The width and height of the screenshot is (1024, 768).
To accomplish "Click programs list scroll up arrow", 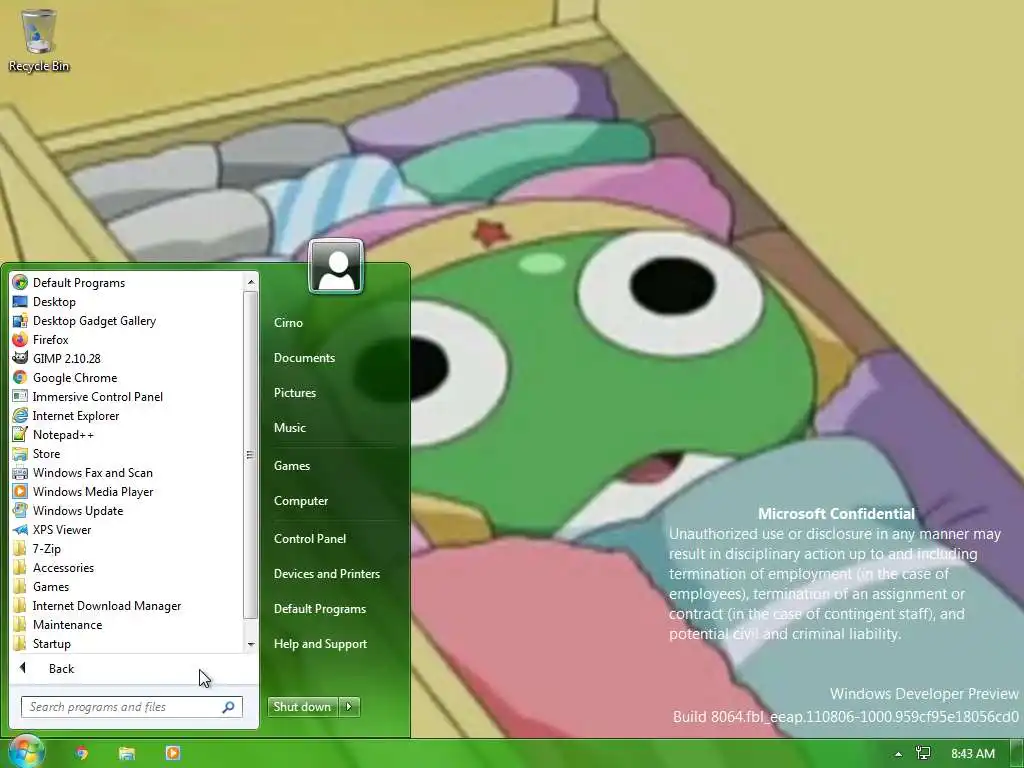I will [251, 282].
